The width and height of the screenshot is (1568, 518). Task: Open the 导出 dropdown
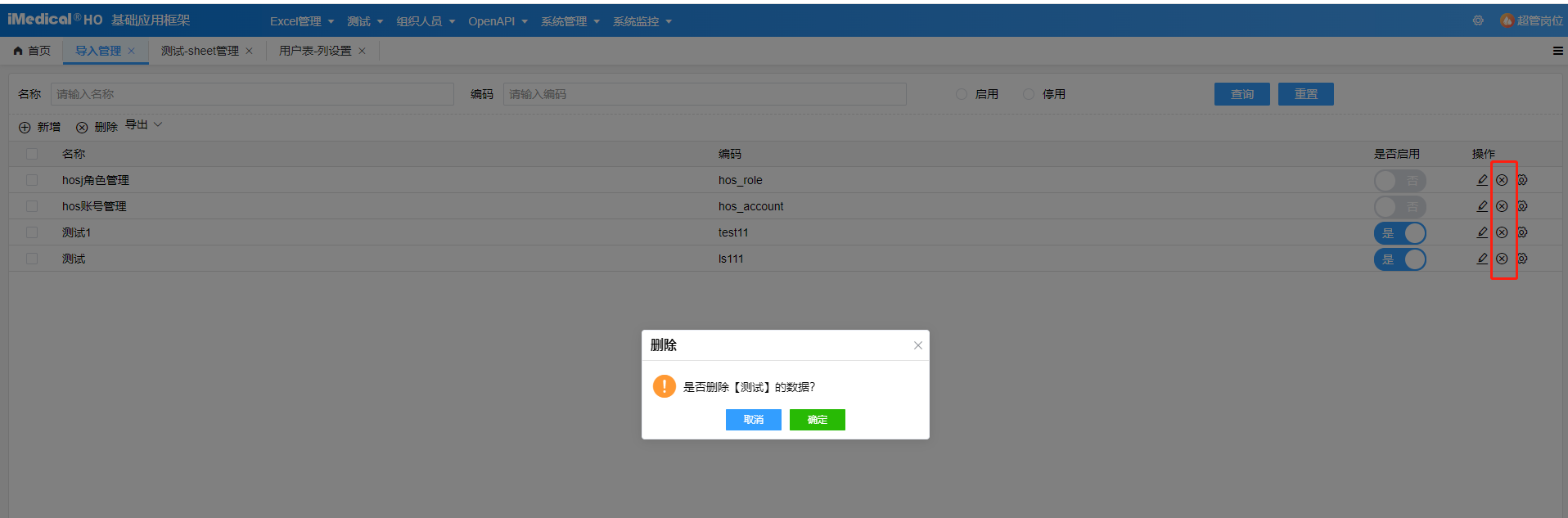[143, 125]
